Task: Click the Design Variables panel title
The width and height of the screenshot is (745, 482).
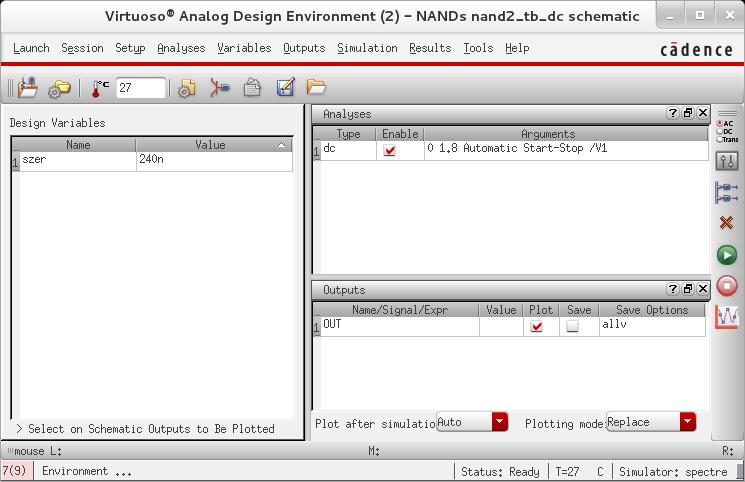Action: click(57, 123)
